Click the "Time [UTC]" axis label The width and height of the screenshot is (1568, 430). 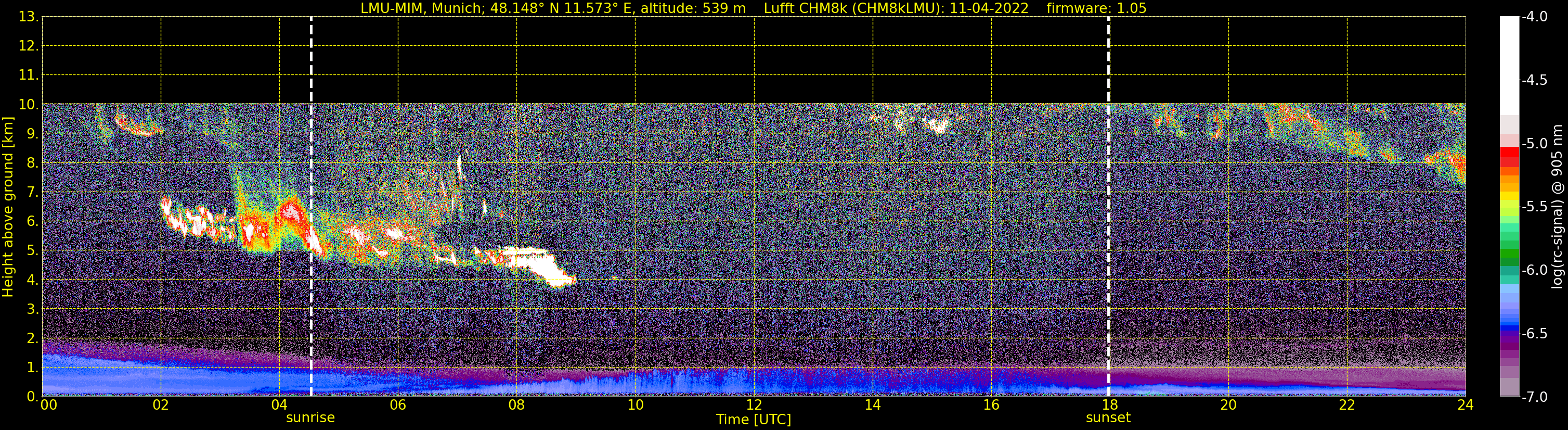point(754,420)
